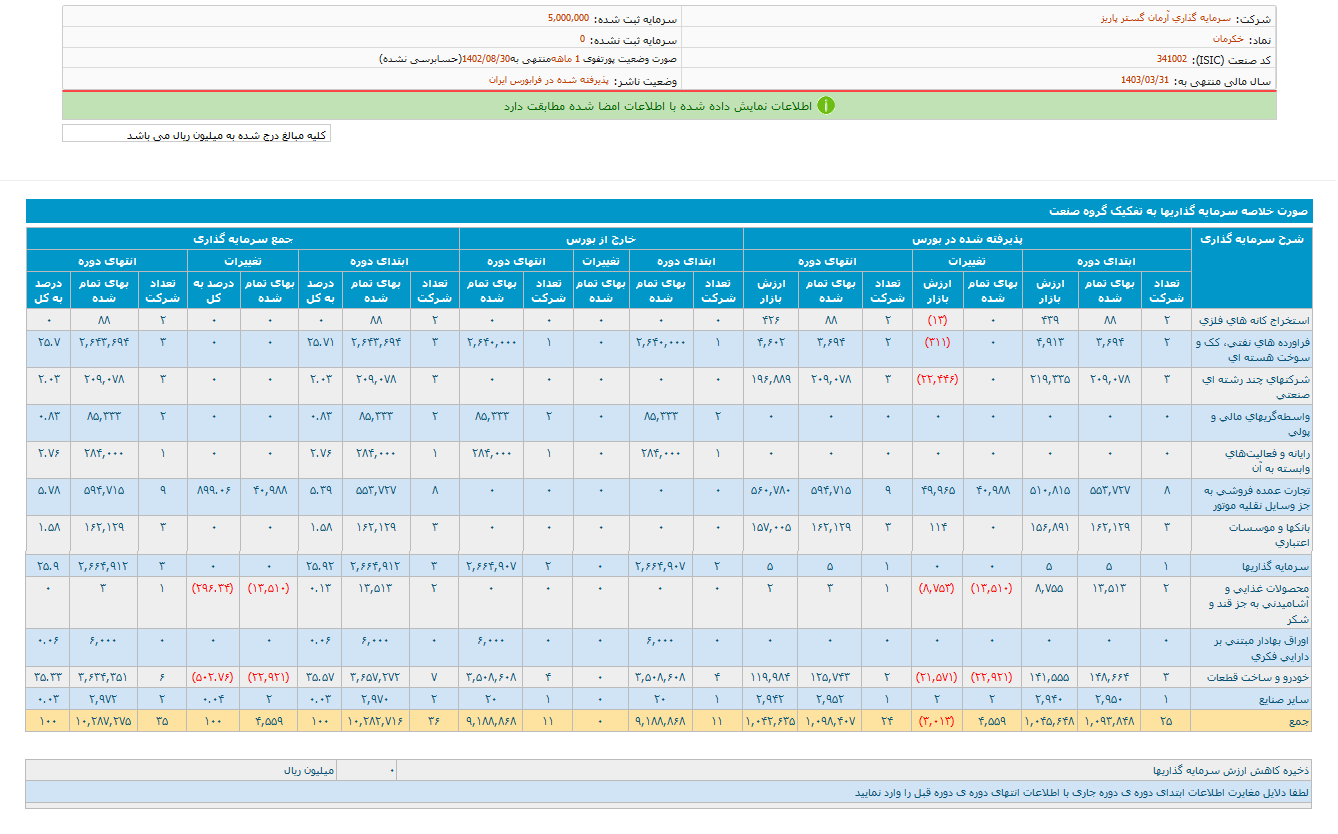
Task: Click the green signed-information confirmation banner text
Action: click(x=658, y=106)
